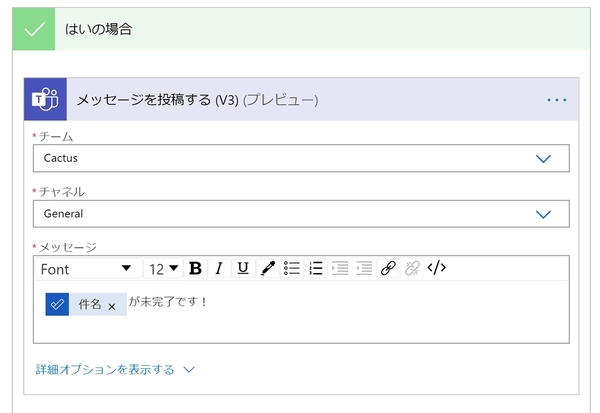
Task: Click the message text が未完了です！
Action: click(x=169, y=301)
